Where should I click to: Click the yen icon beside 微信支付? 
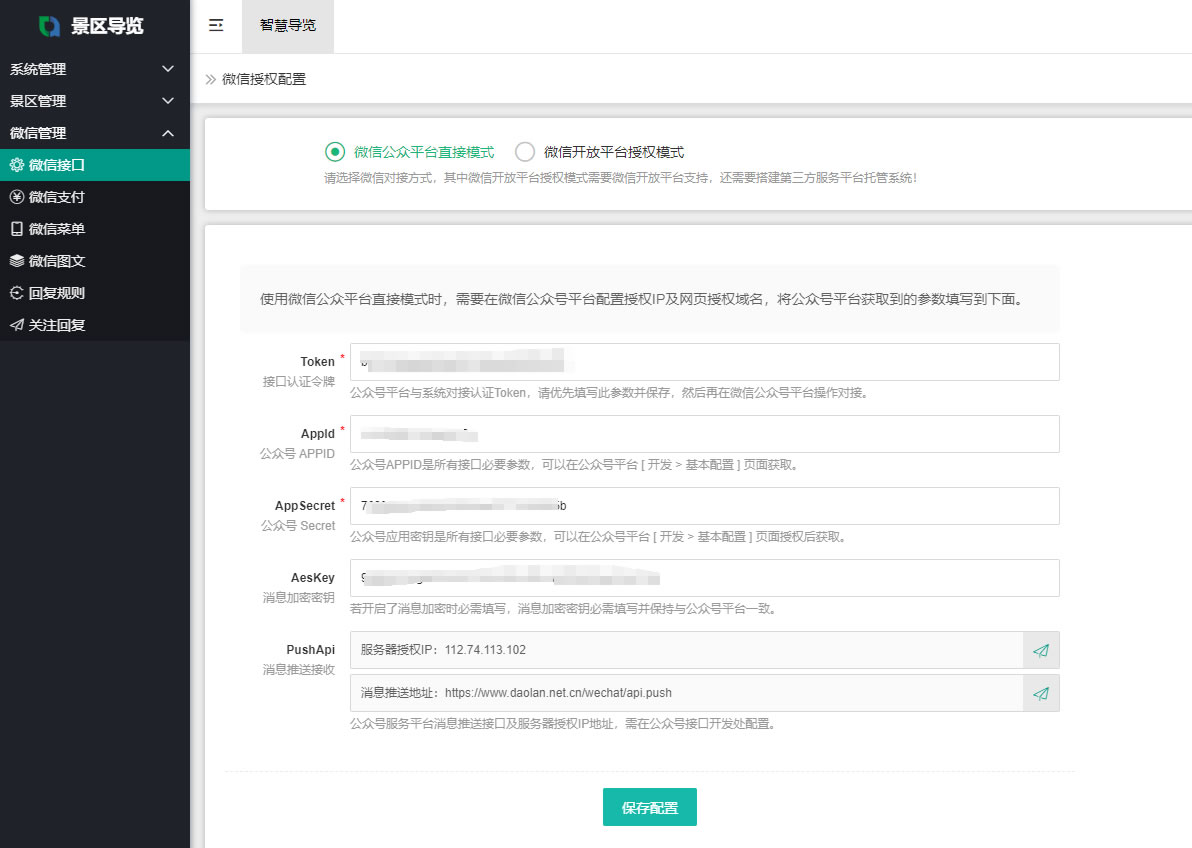coord(16,197)
